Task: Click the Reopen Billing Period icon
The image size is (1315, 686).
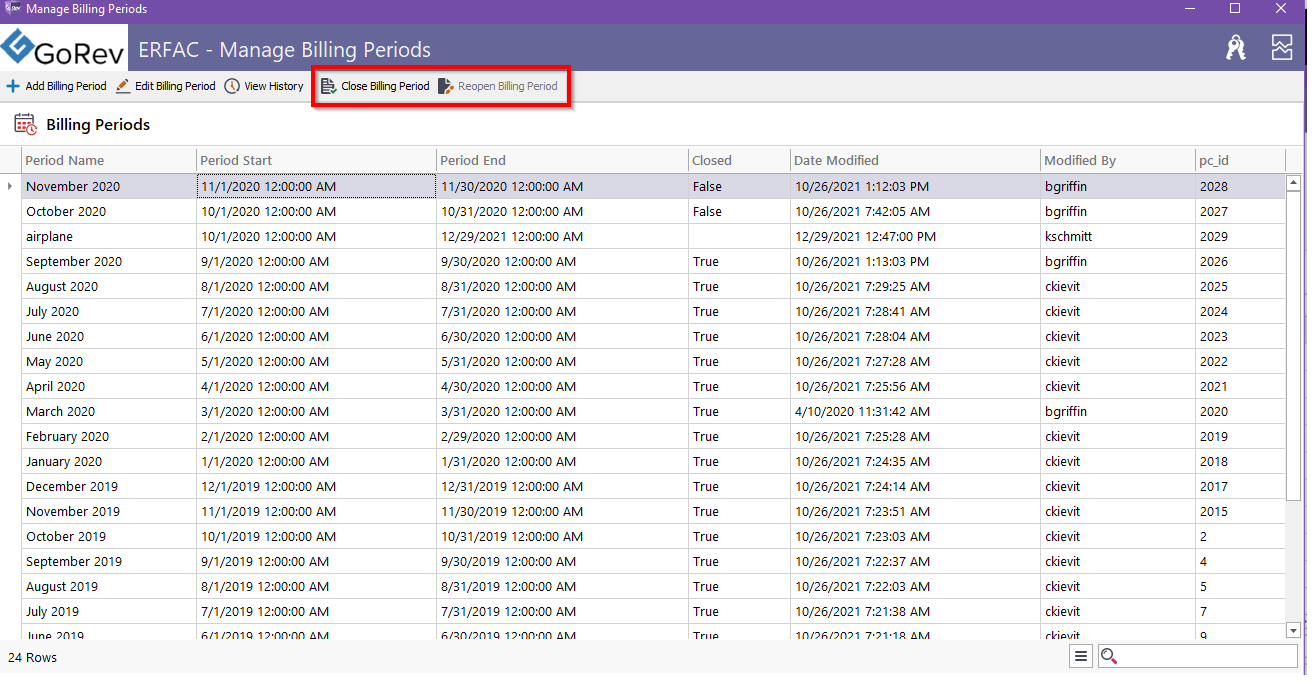Action: pyautogui.click(x=446, y=86)
